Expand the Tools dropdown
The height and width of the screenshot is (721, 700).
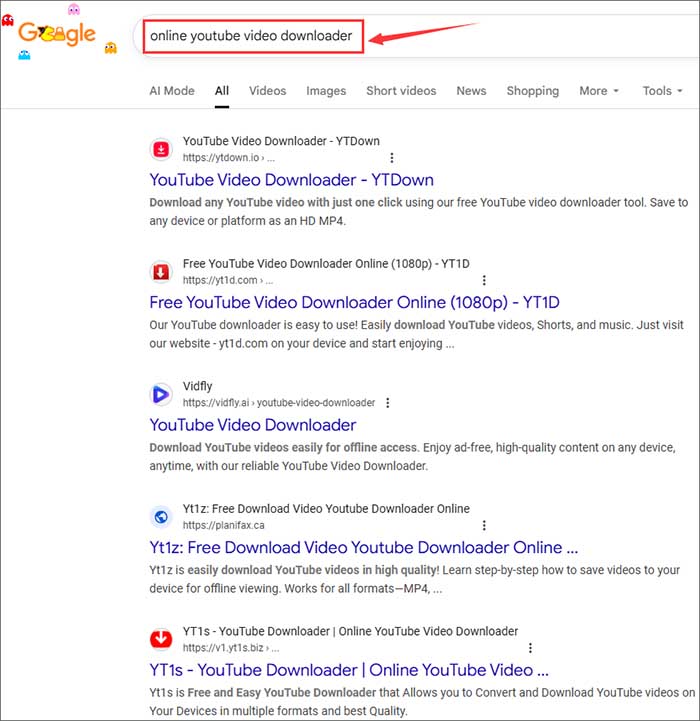click(662, 91)
